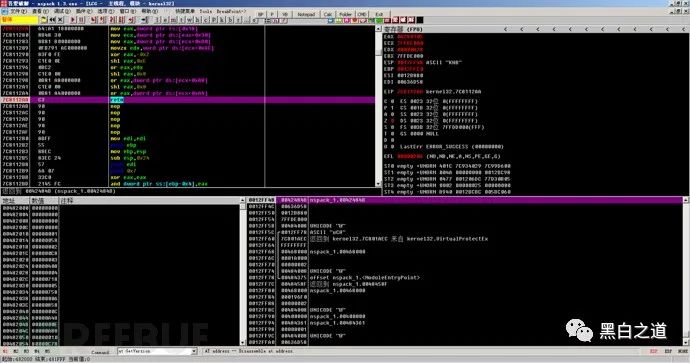Open the 帮助(H) menu

(x=150, y=11)
